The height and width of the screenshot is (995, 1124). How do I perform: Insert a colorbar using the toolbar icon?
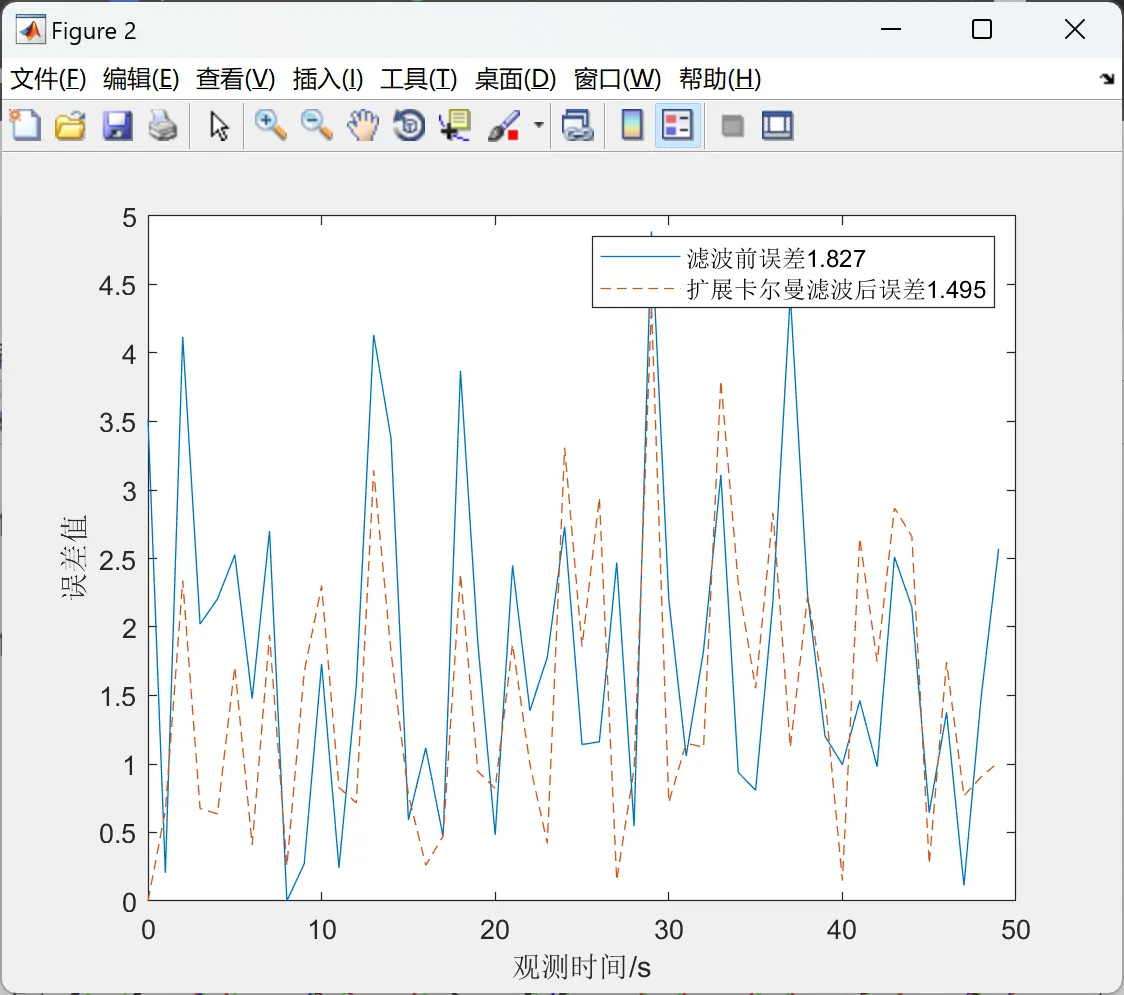click(632, 125)
